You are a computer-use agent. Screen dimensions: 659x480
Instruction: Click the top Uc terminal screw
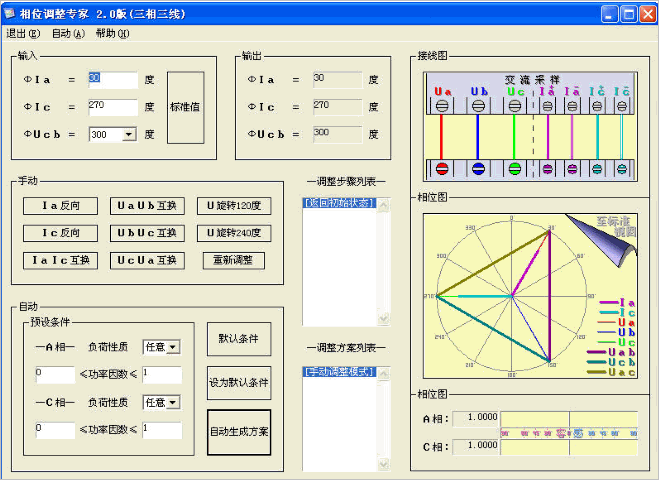pyautogui.click(x=514, y=105)
